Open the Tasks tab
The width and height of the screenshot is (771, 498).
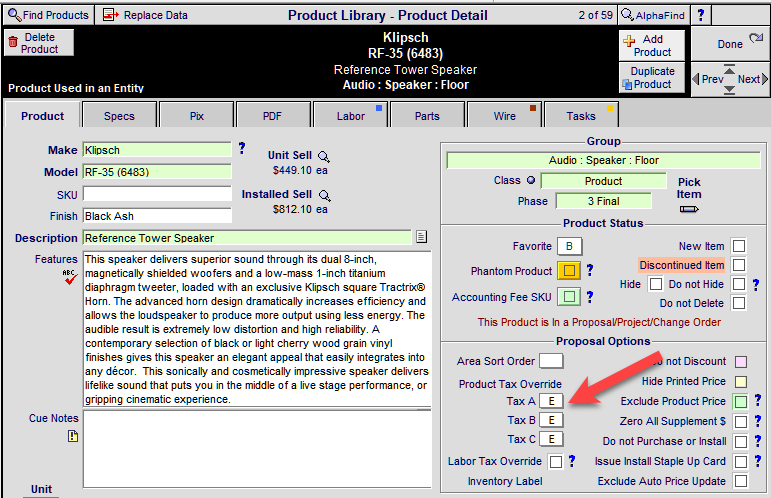(581, 116)
